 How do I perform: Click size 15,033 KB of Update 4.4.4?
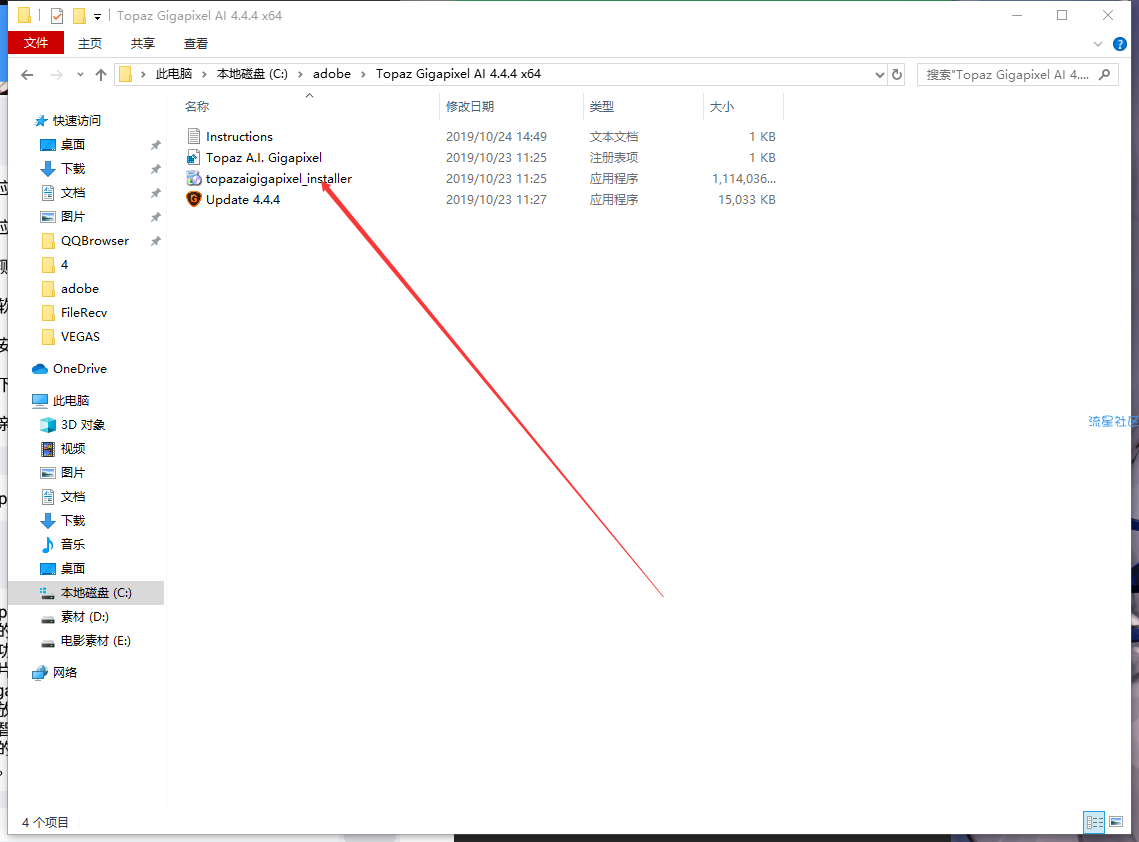coord(747,200)
